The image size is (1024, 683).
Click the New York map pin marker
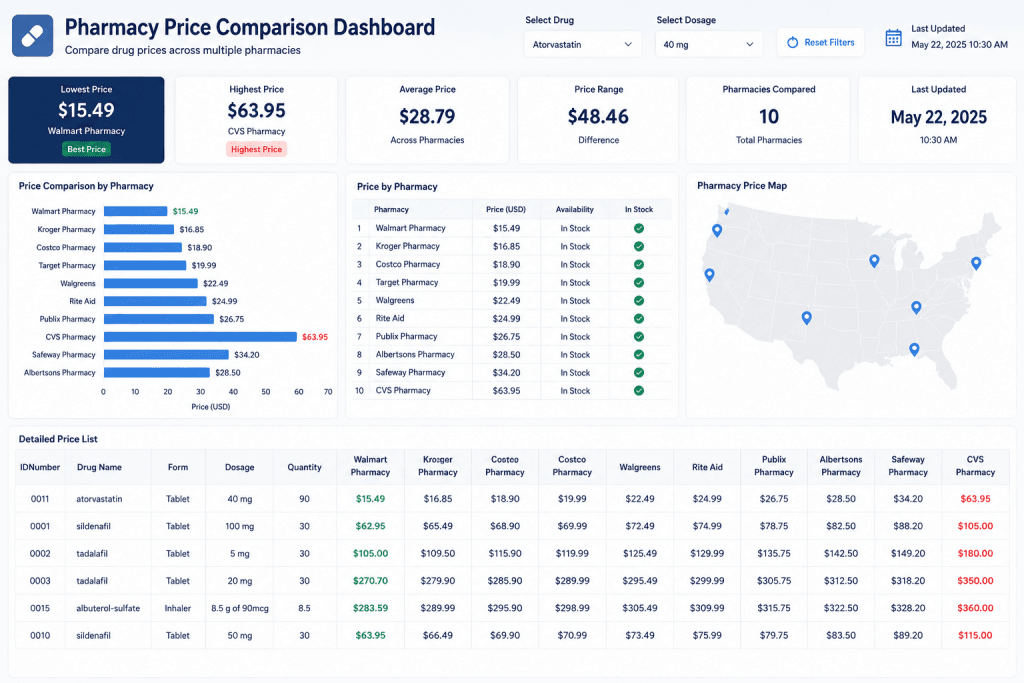tap(976, 263)
